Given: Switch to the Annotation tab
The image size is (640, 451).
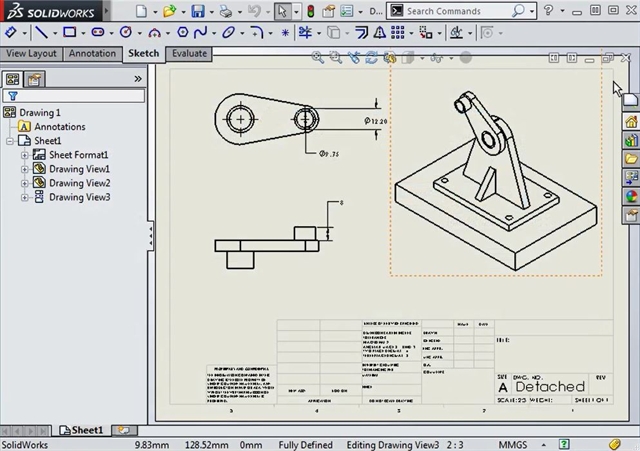Looking at the screenshot, I should pyautogui.click(x=92, y=53).
